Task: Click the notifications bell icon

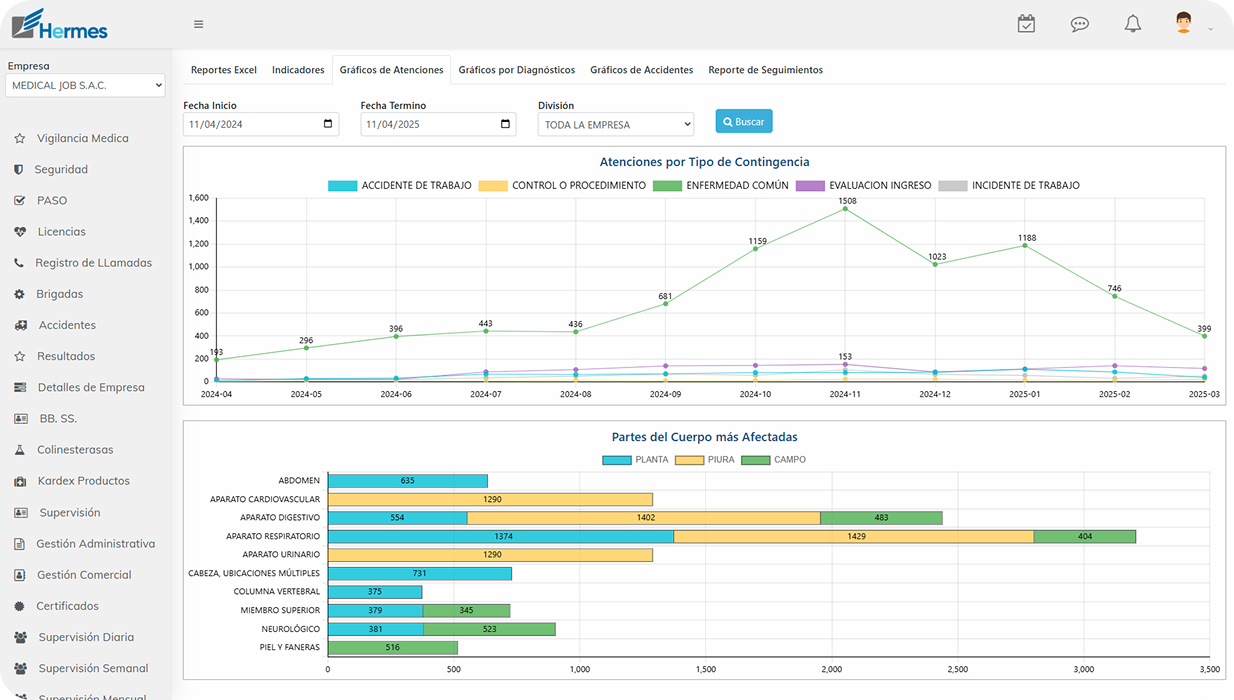Action: tap(1133, 24)
